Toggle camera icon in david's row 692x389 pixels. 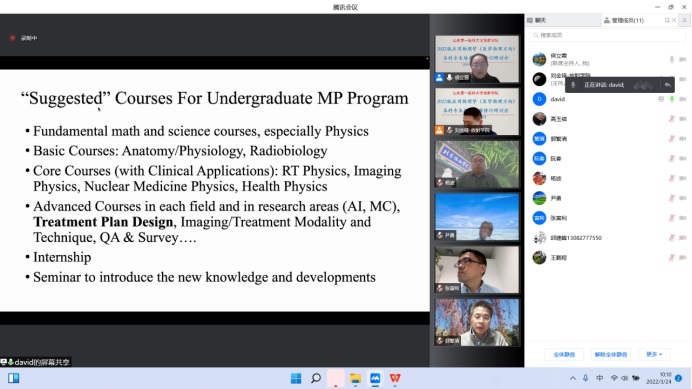683,99
